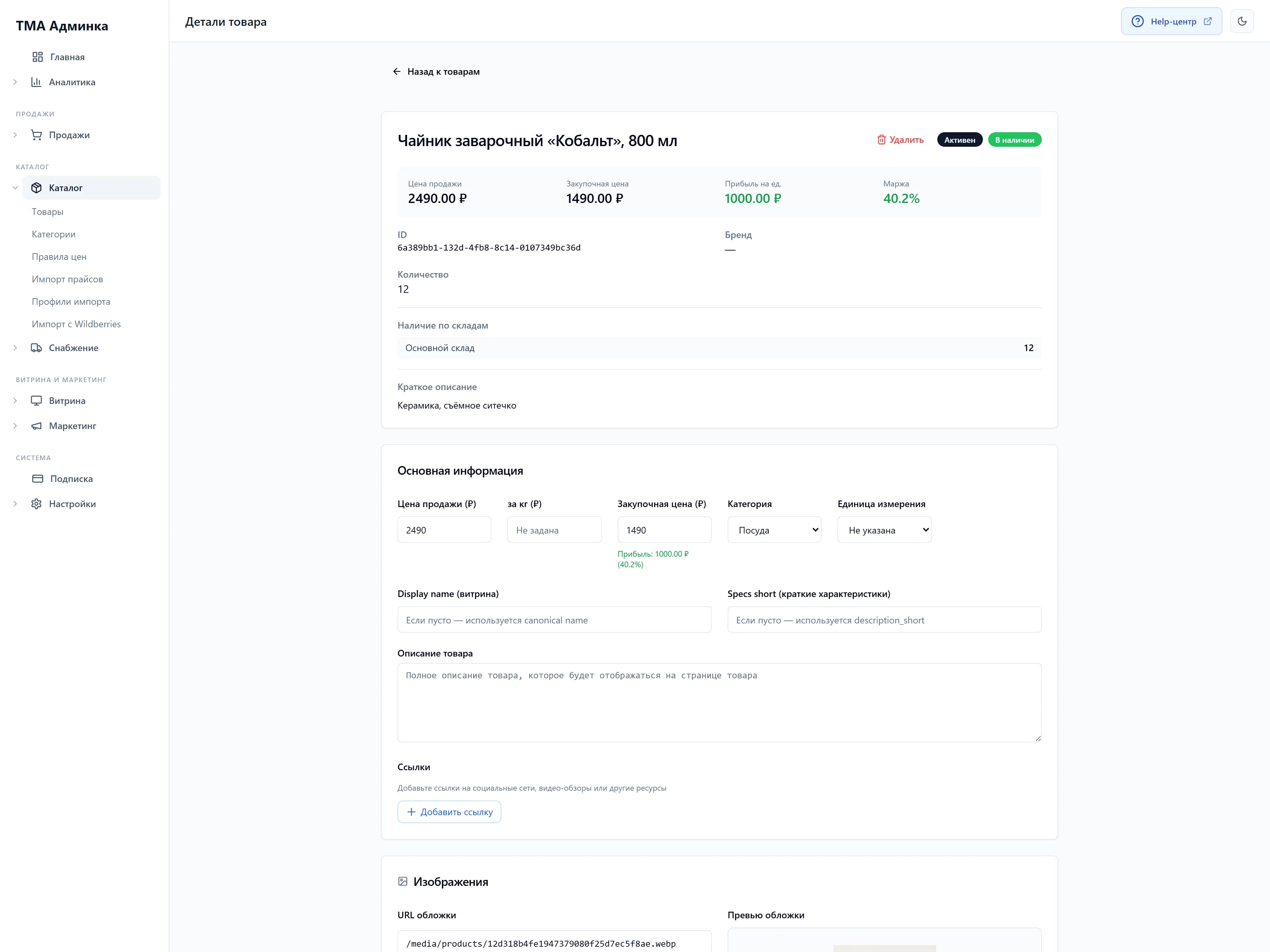Open Импорт с Wildberries menu item
Screen dimensions: 1270x952
click(76, 324)
